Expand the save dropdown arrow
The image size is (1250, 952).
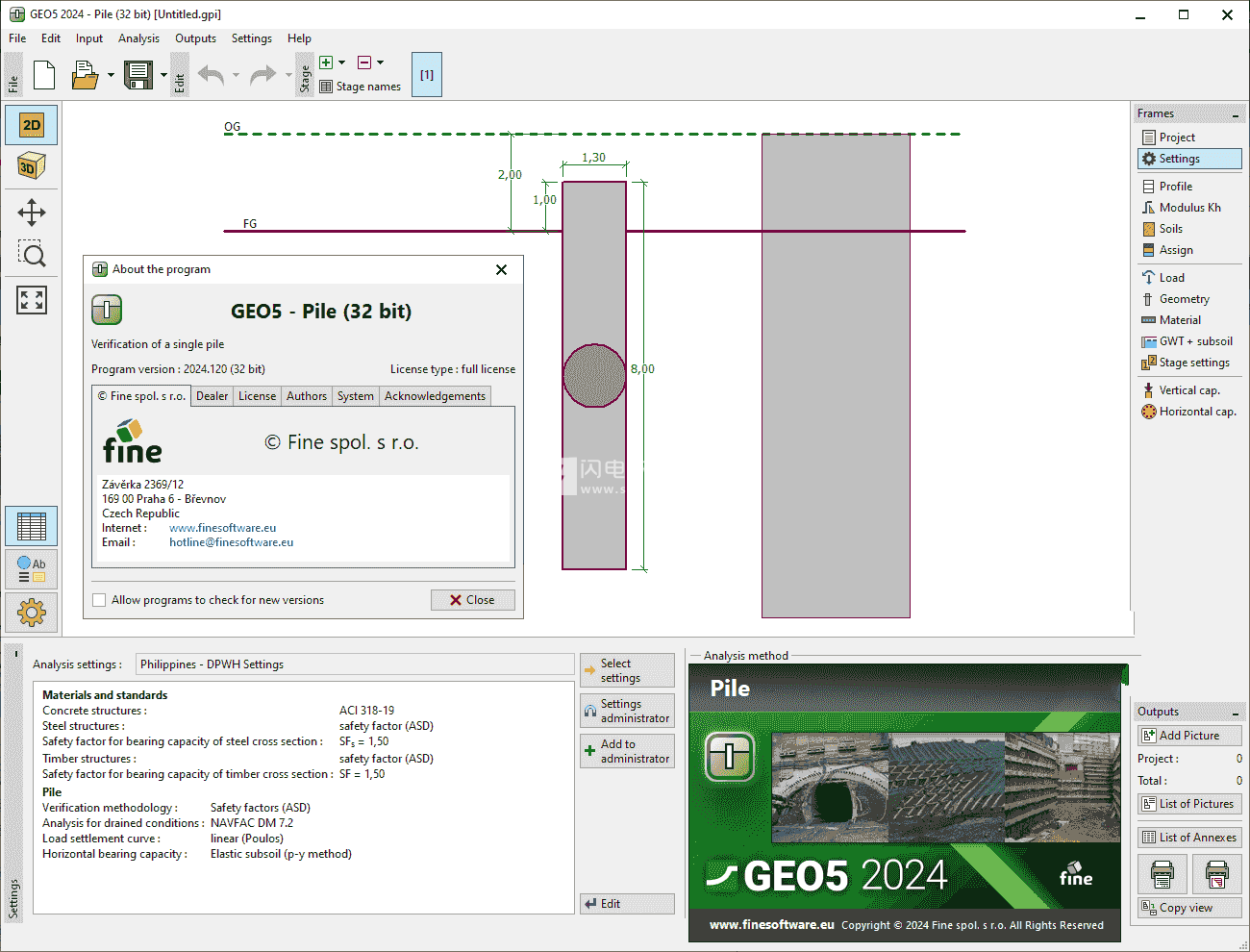tap(163, 75)
